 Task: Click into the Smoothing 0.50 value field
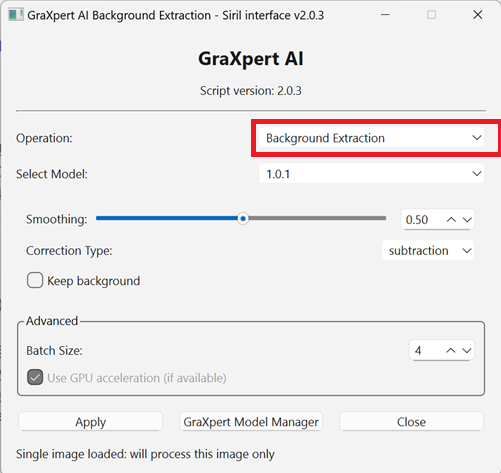pos(422,220)
